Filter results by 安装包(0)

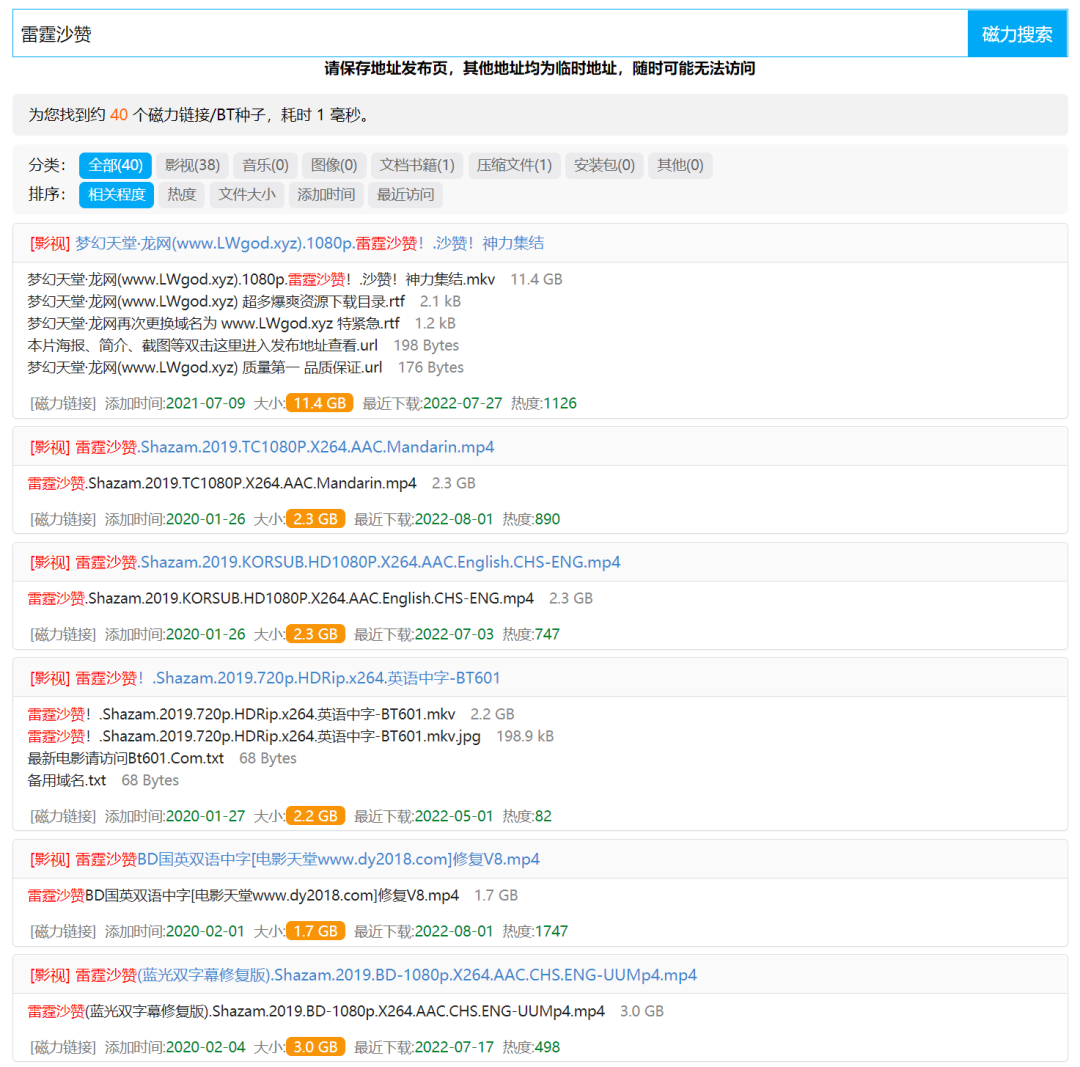coord(604,165)
